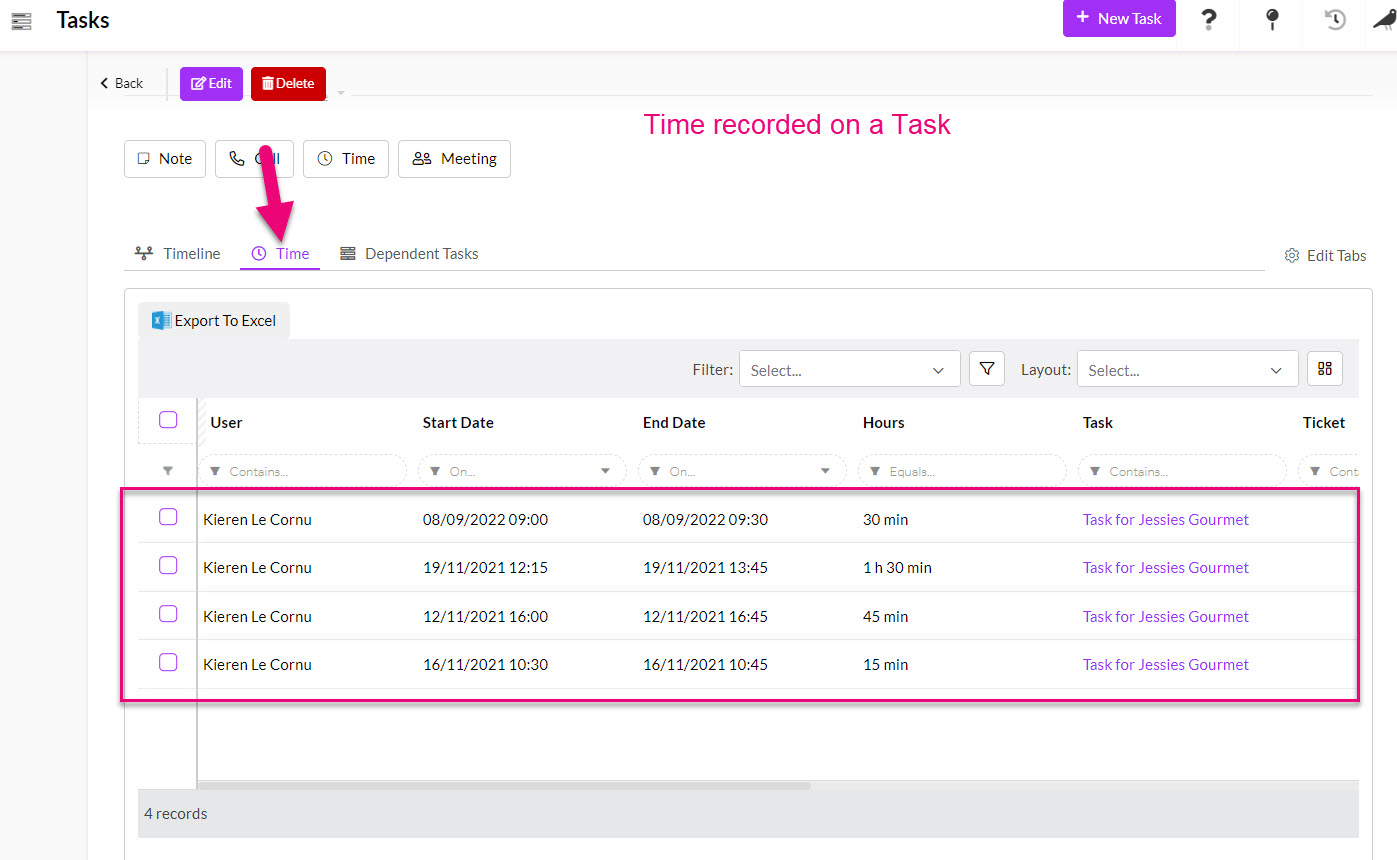Click the bird logo icon top right

(x=1384, y=20)
